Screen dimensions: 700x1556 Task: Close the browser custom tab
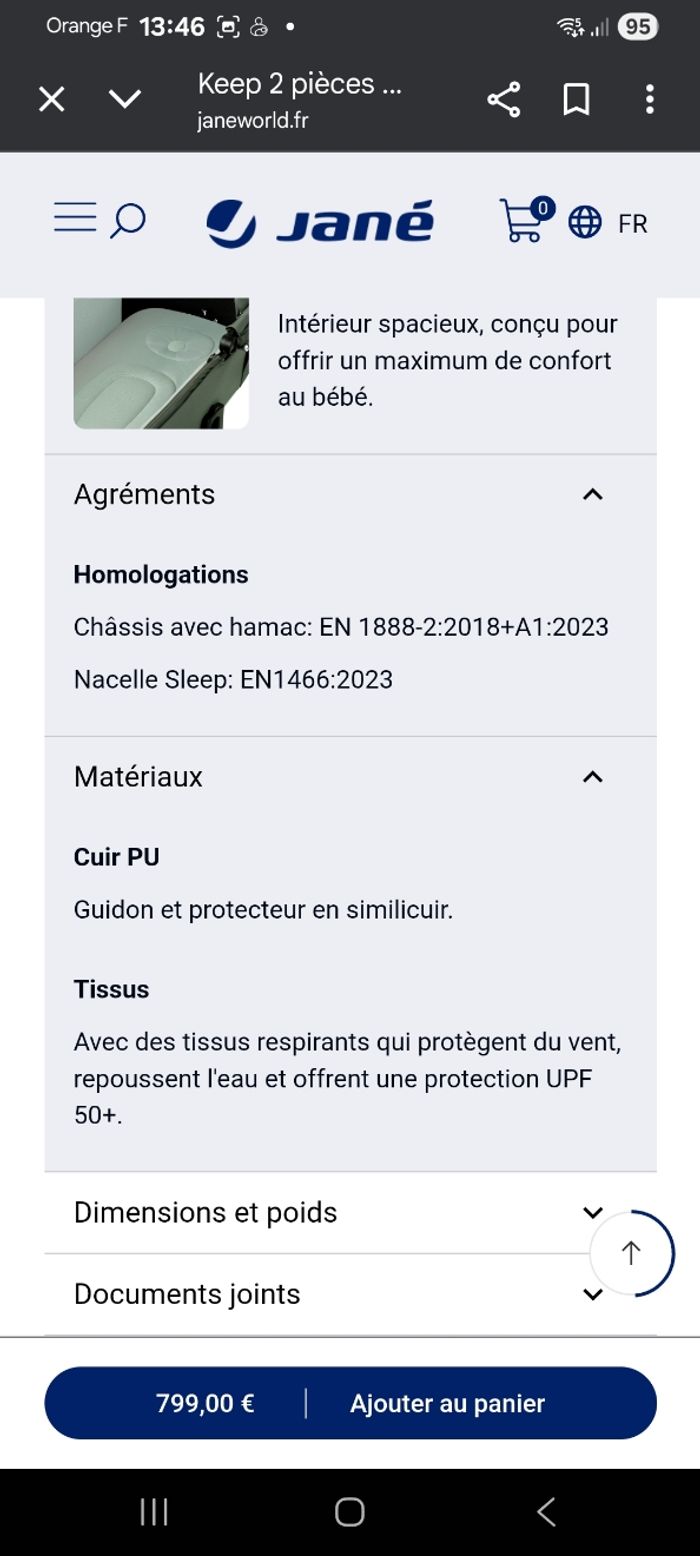coord(51,99)
